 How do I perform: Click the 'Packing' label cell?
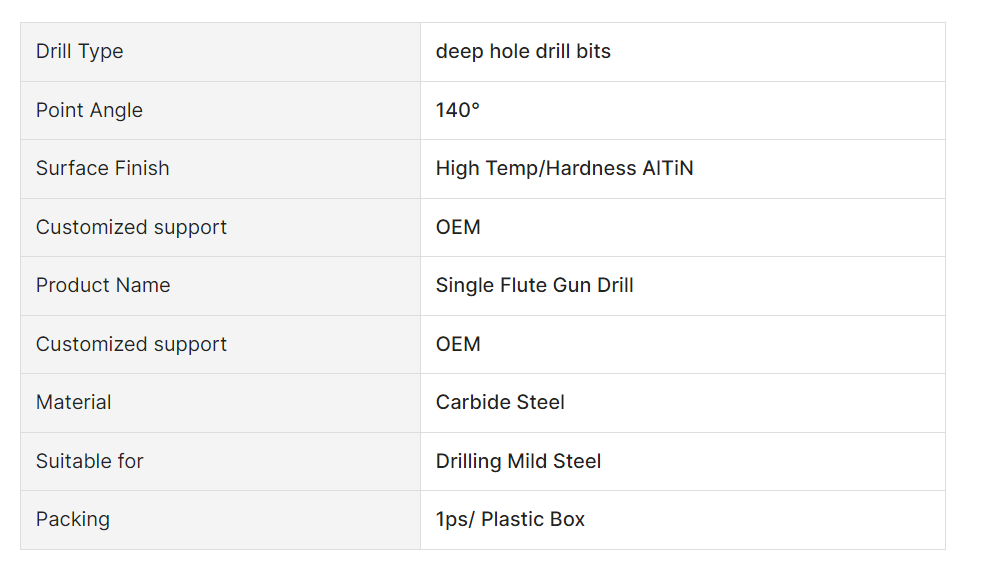click(x=220, y=520)
